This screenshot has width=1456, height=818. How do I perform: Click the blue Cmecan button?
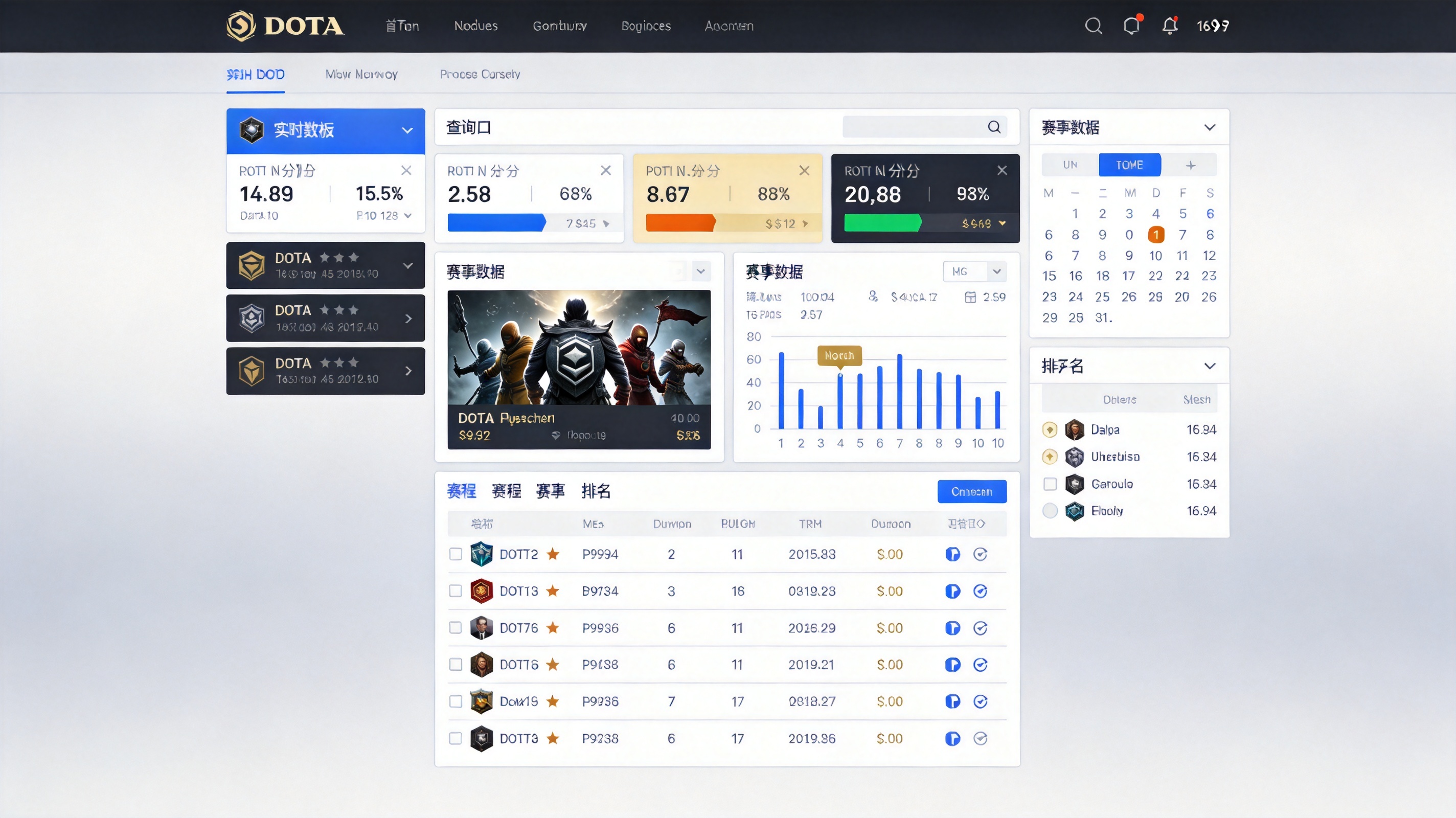[972, 491]
